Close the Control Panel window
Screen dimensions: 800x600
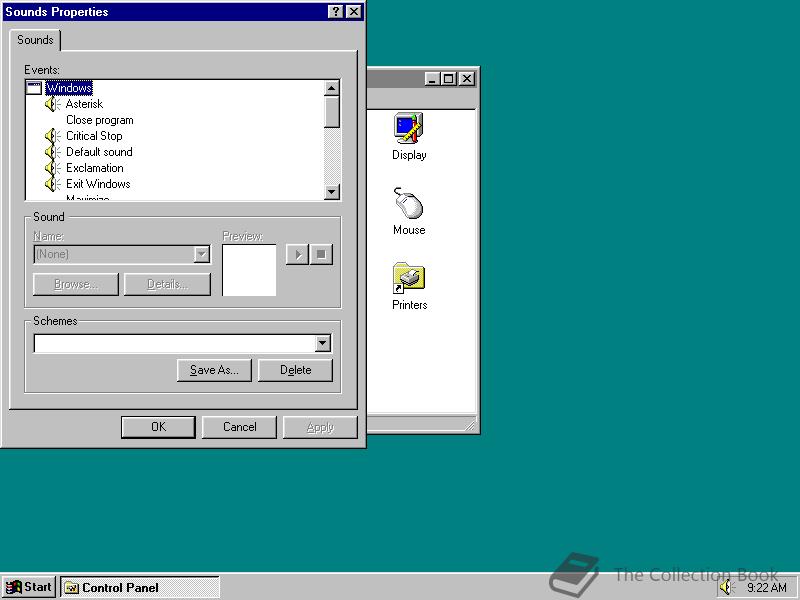click(x=467, y=79)
